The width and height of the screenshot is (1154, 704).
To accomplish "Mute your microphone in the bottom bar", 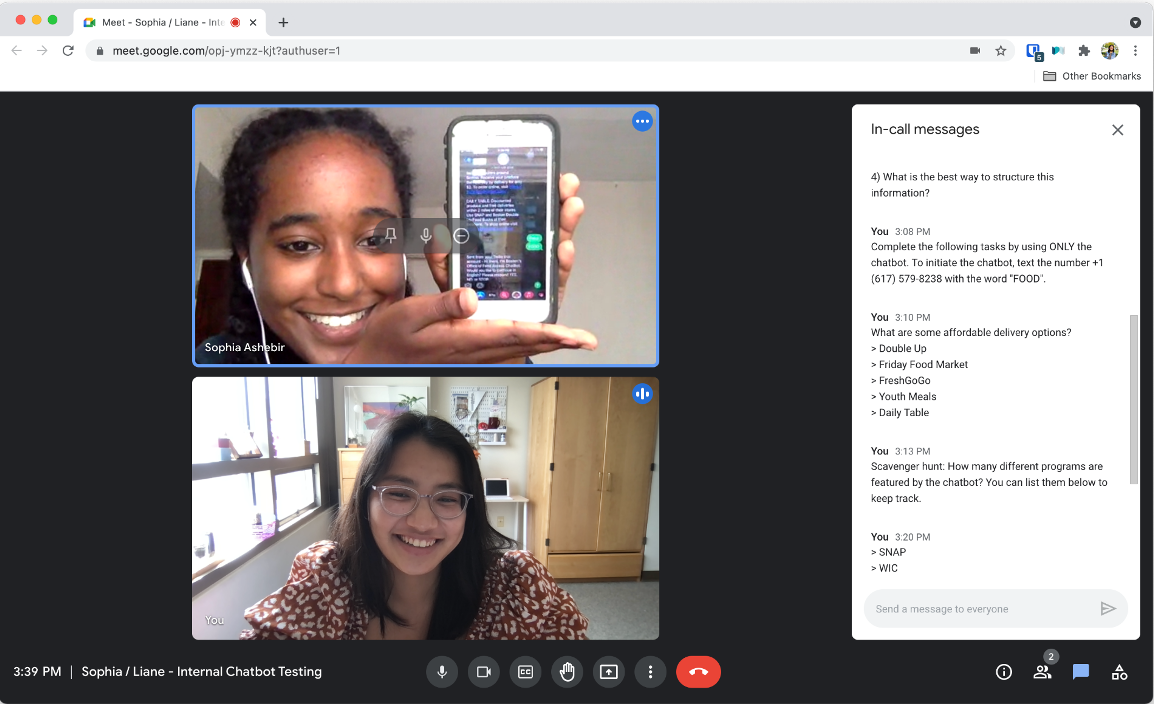I will tap(441, 672).
